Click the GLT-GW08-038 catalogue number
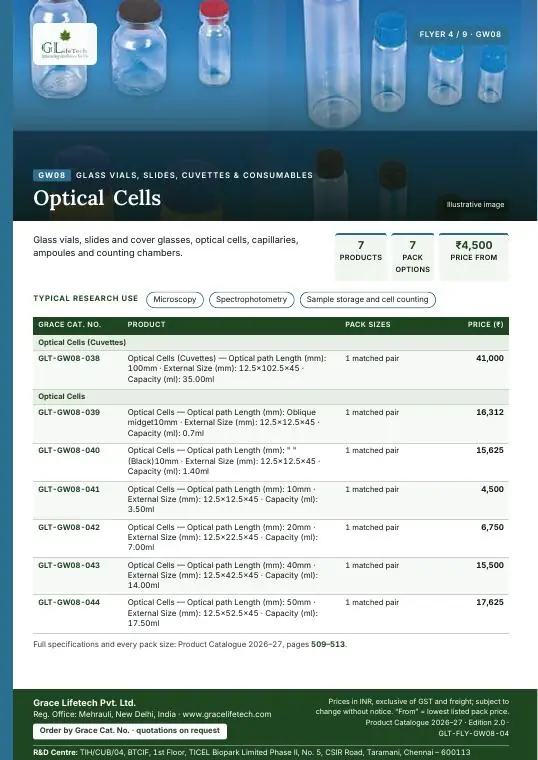 click(x=69, y=358)
